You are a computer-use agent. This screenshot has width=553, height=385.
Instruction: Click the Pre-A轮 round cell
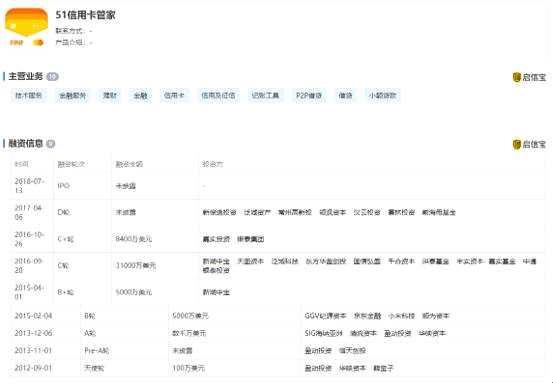coord(97,351)
